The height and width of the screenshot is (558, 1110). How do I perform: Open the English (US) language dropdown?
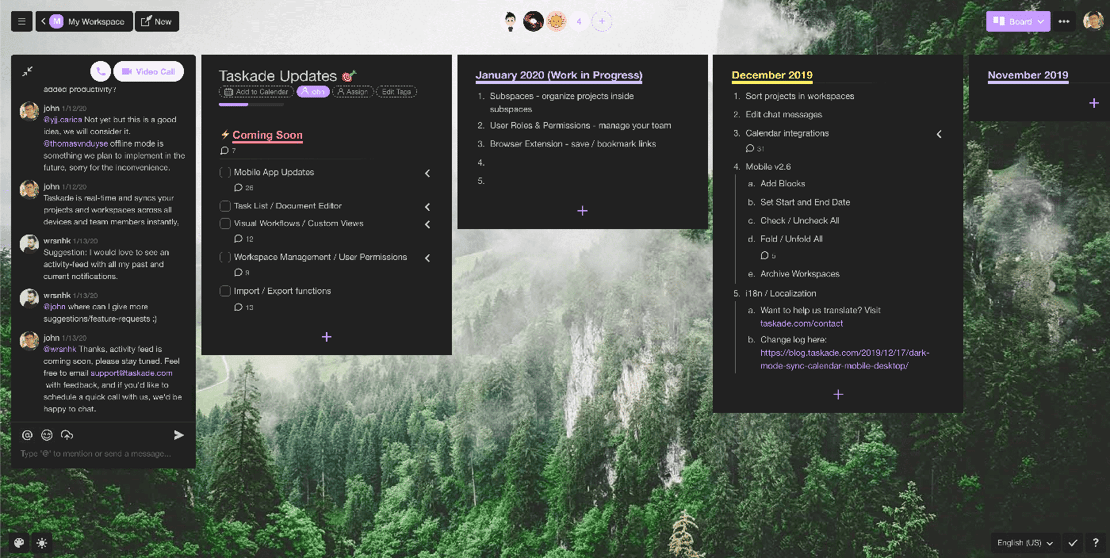[x=1025, y=543]
